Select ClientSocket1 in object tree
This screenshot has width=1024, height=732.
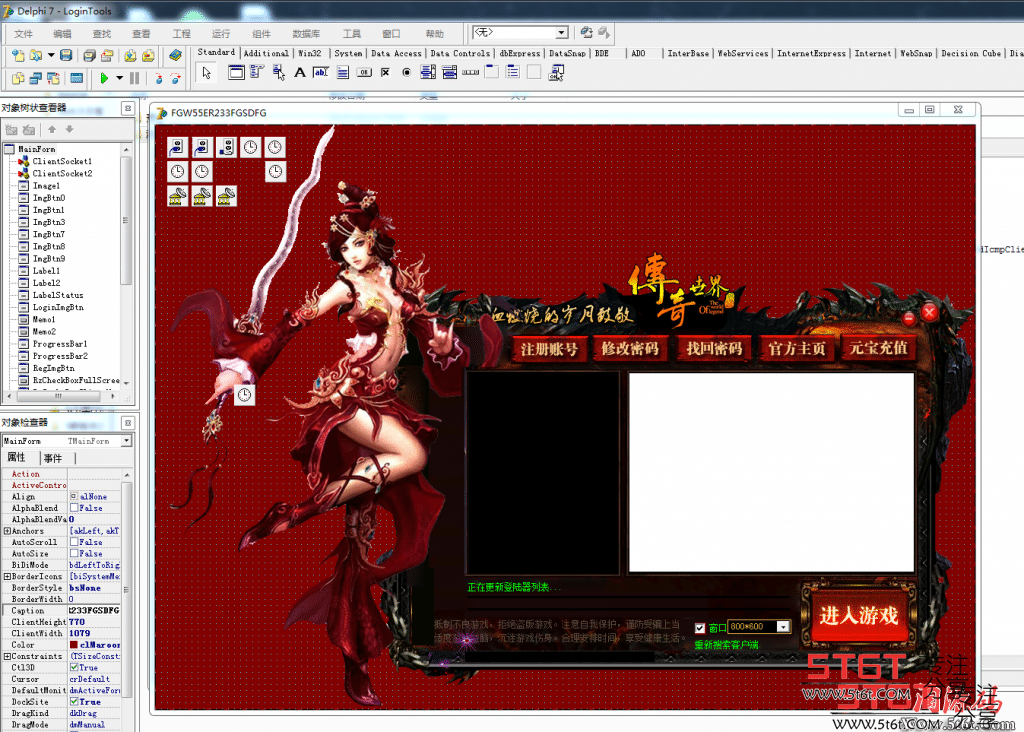point(62,161)
